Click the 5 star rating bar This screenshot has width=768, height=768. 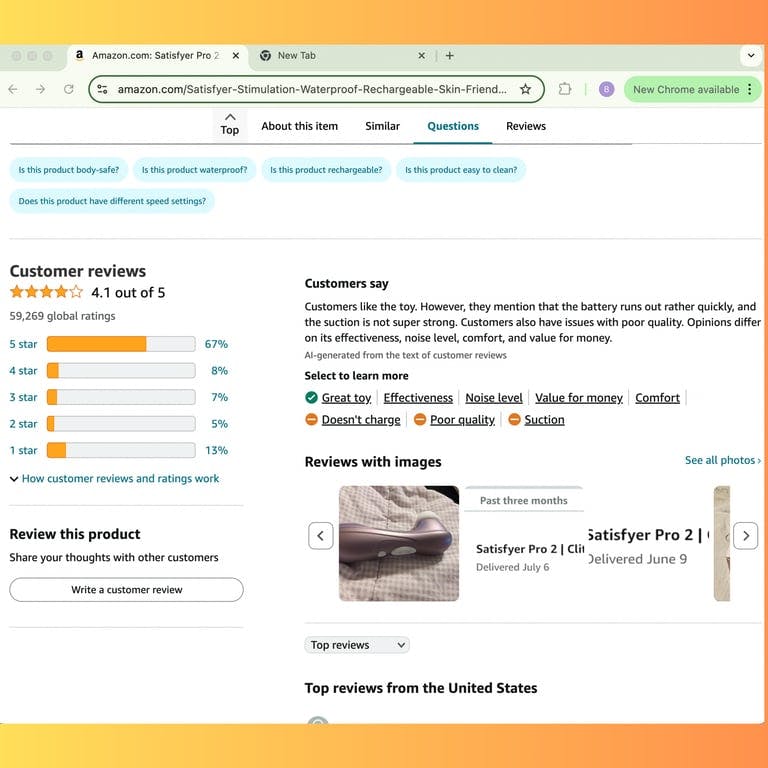(x=121, y=344)
